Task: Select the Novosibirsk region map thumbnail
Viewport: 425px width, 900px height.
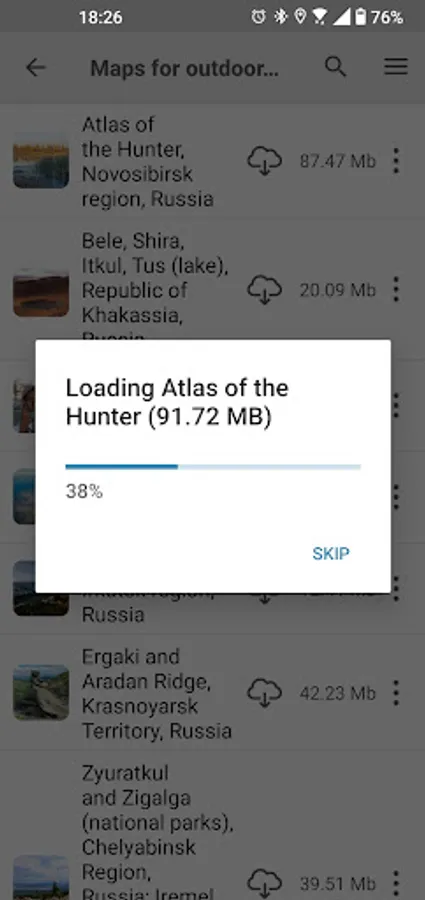Action: pos(41,161)
